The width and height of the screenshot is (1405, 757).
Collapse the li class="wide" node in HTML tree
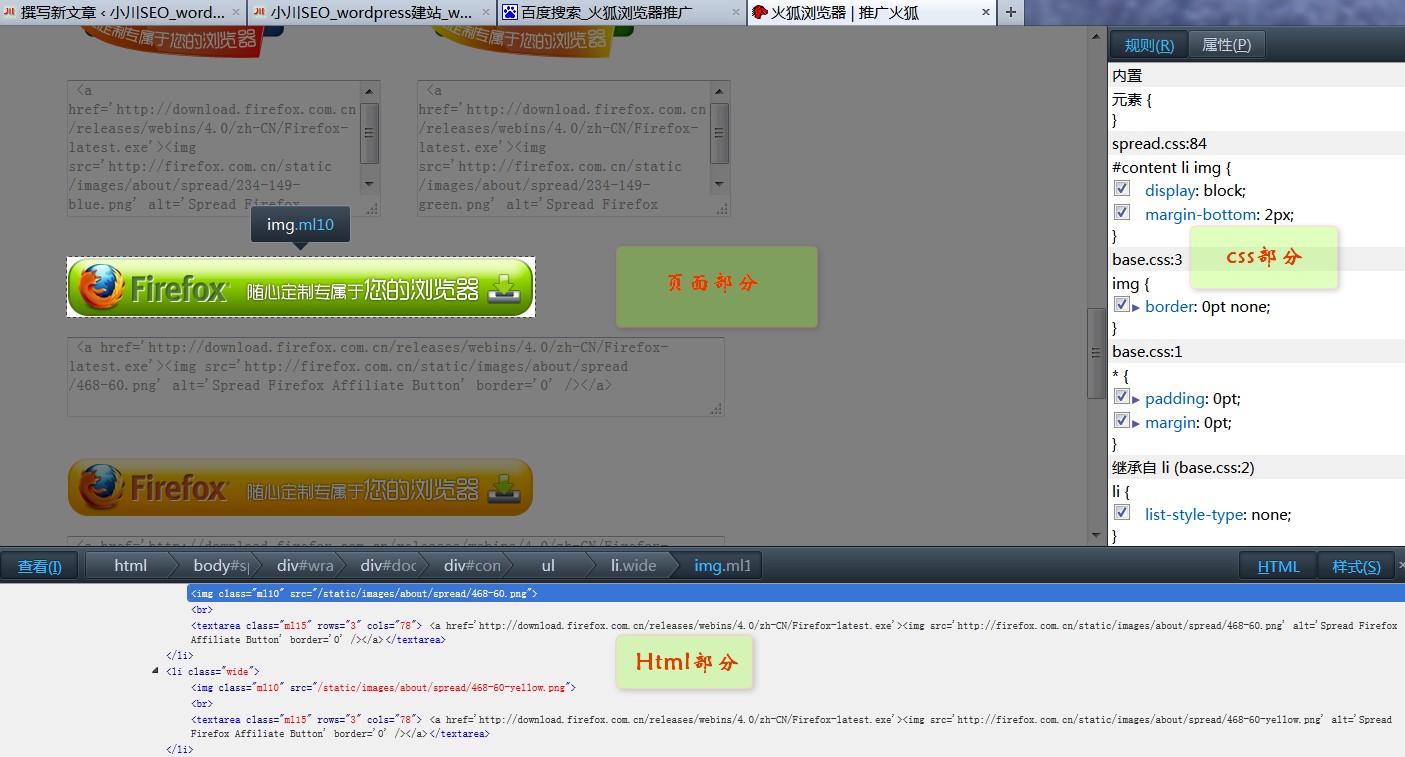pos(156,671)
